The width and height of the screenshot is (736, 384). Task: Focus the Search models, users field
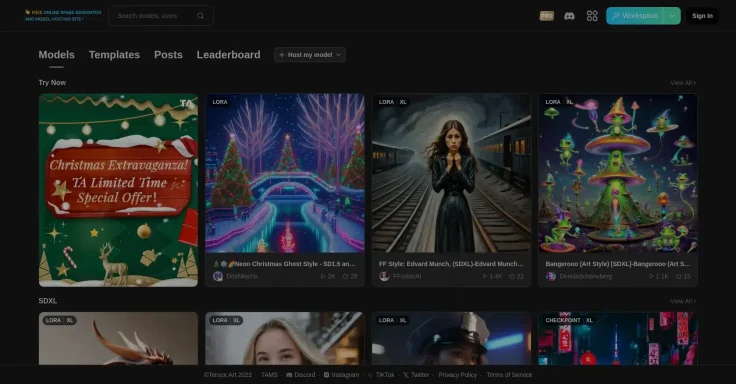coord(161,15)
